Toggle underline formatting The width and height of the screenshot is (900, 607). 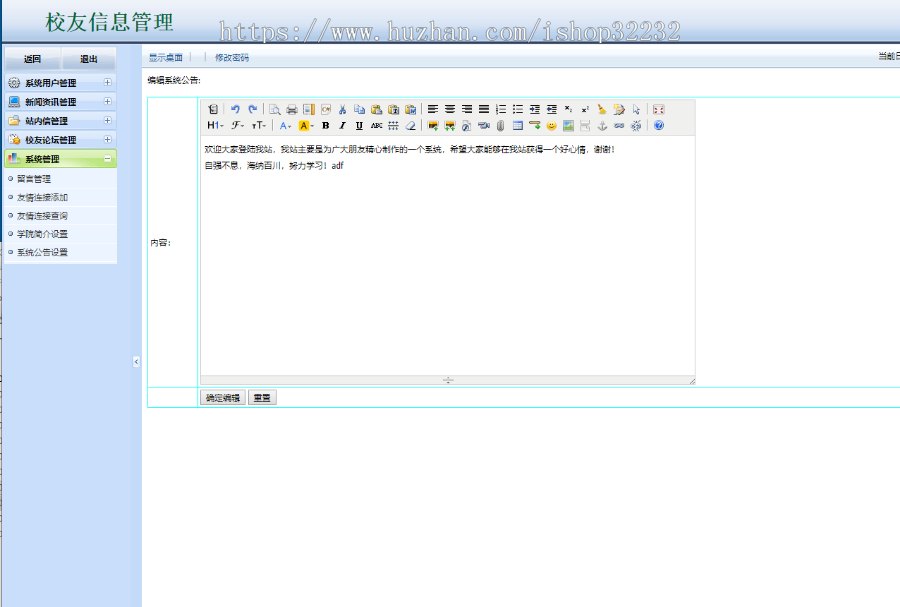(359, 126)
